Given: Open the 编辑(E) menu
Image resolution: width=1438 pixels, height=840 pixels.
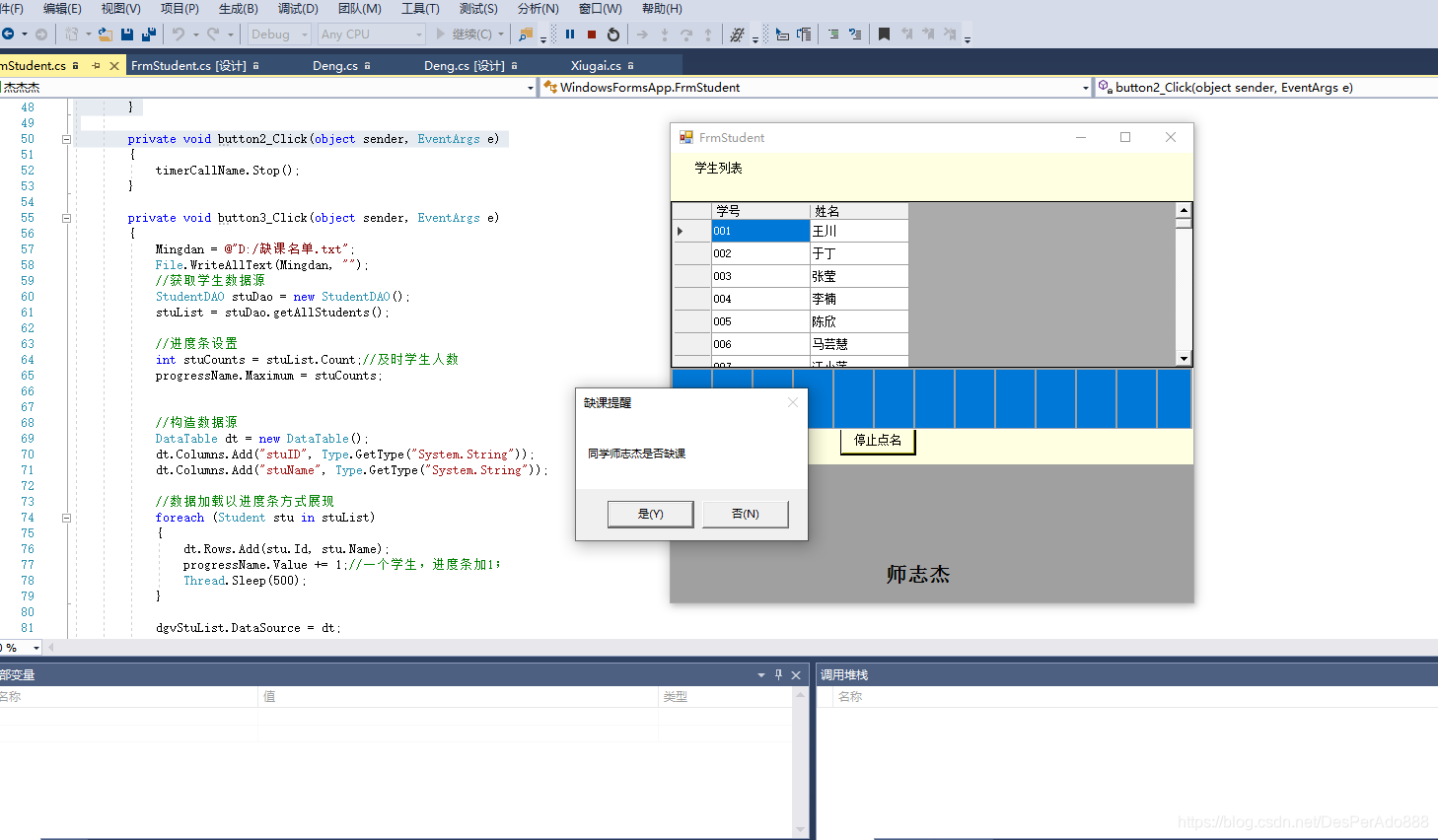Looking at the screenshot, I should click(x=62, y=9).
